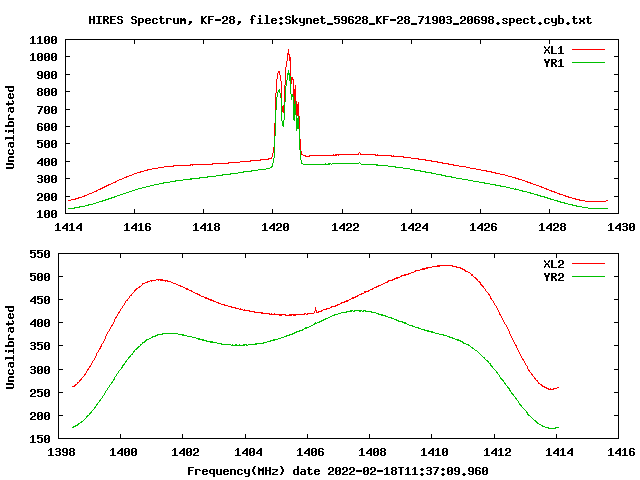Click the 1100 y-axis tick label
The height and width of the screenshot is (480, 640).
click(x=43, y=40)
